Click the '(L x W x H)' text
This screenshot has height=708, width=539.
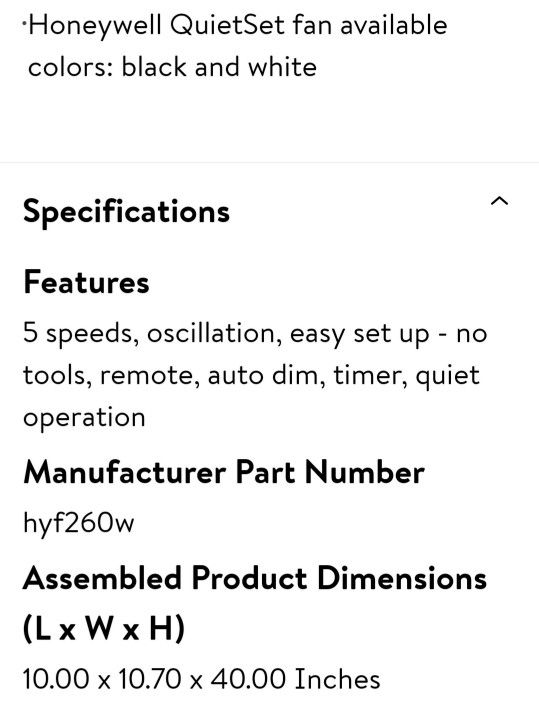[x=104, y=629]
